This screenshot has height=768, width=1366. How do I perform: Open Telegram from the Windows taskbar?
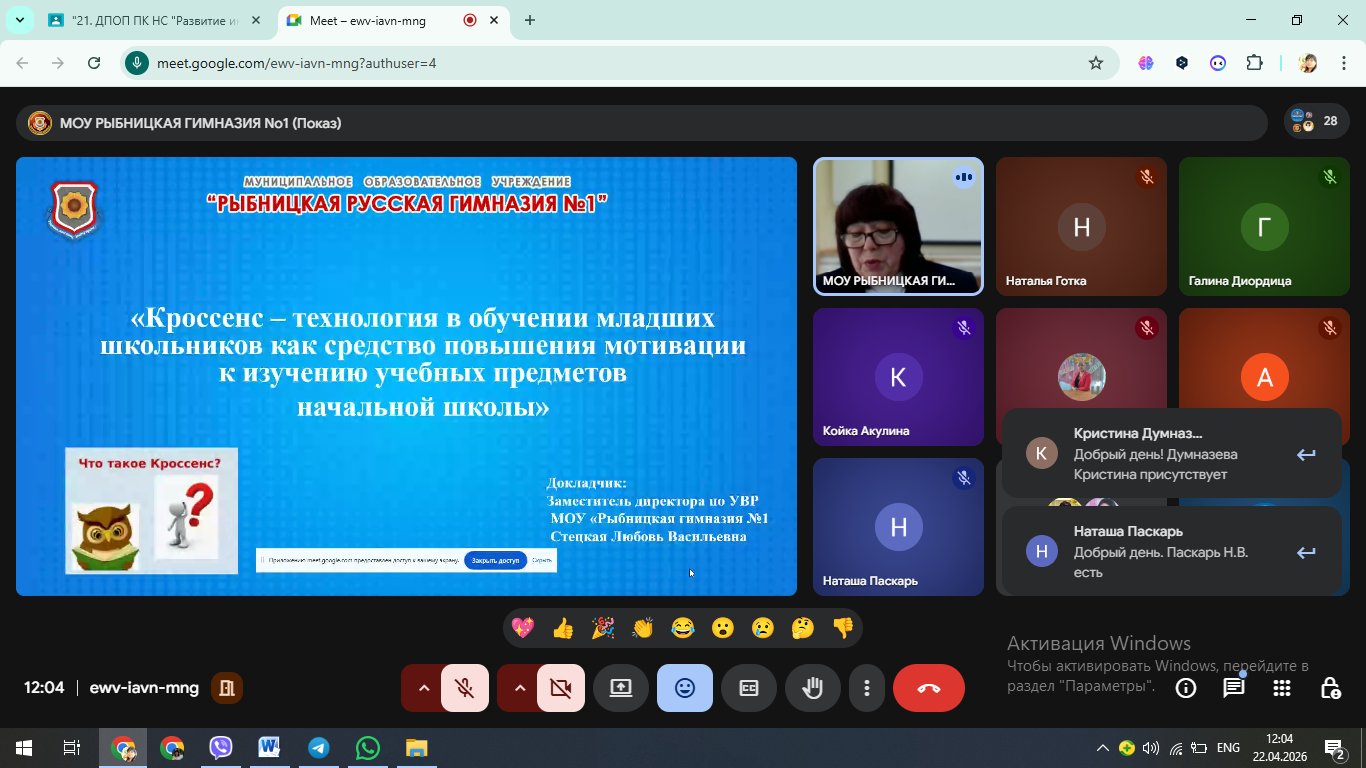319,748
